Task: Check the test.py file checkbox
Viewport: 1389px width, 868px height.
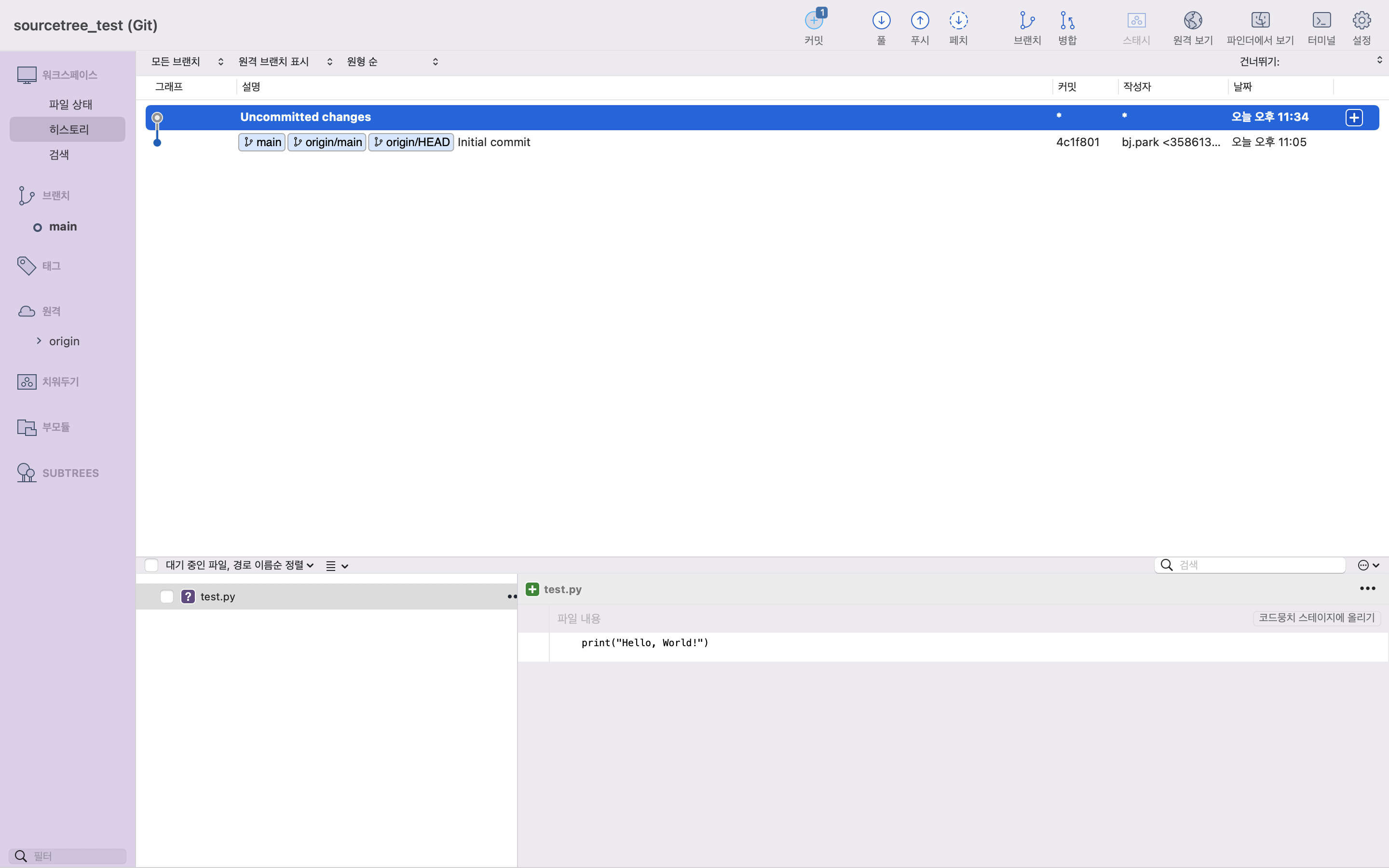Action: pyautogui.click(x=167, y=597)
